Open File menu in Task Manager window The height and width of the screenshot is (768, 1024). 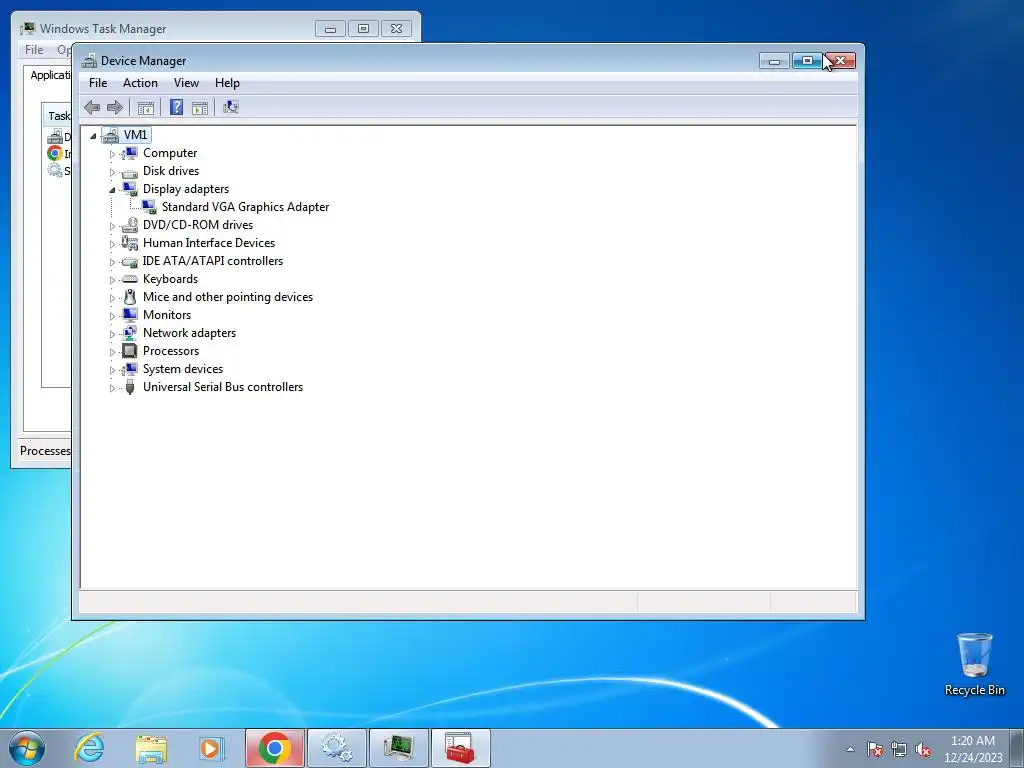(34, 50)
